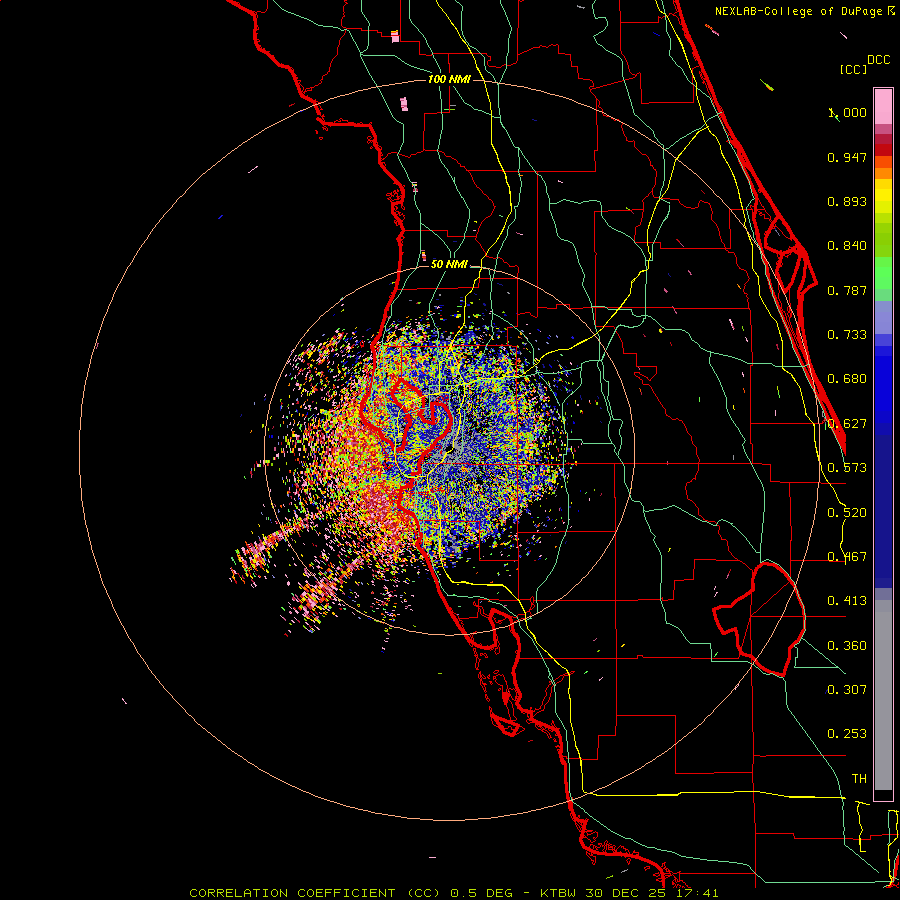Select the 0.253 scale value
900x900 pixels.
847,734
